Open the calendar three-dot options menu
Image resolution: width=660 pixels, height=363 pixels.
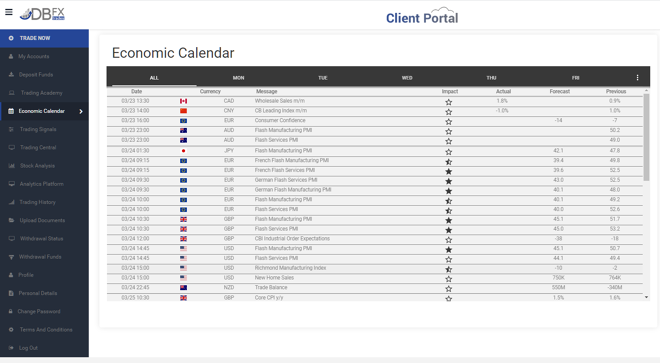point(637,77)
